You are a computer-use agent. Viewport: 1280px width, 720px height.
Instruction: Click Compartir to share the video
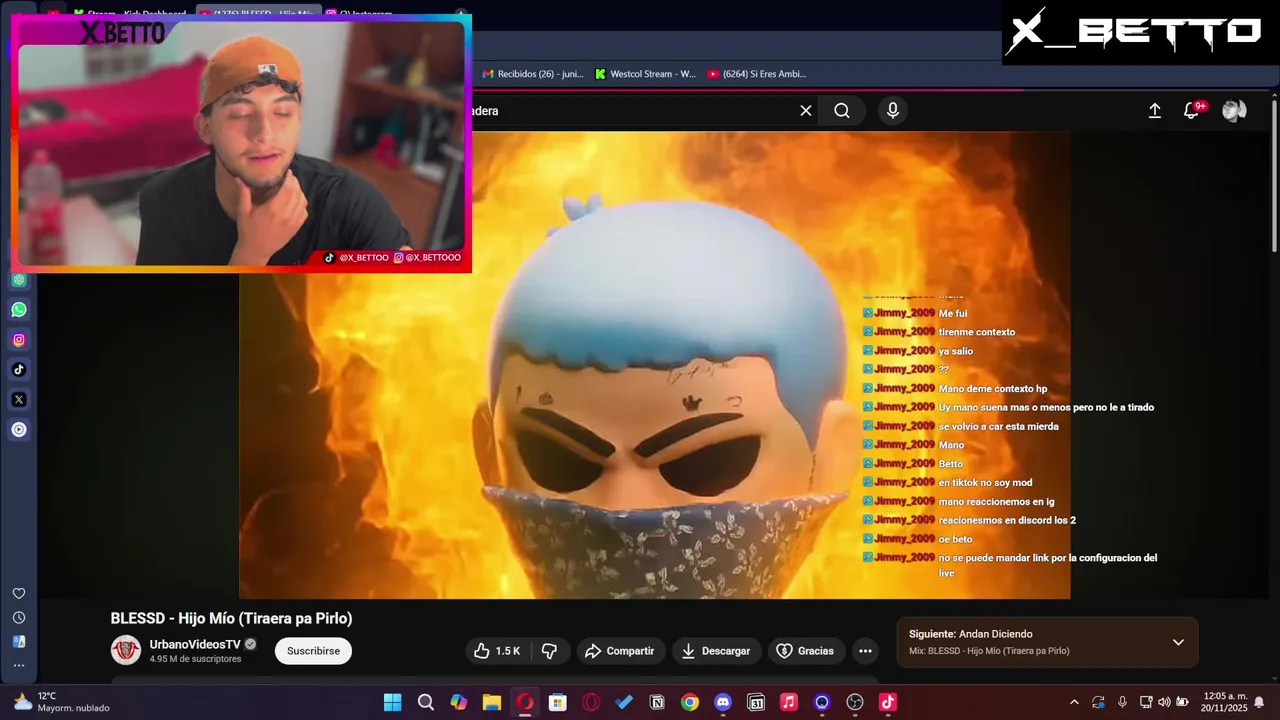point(619,651)
